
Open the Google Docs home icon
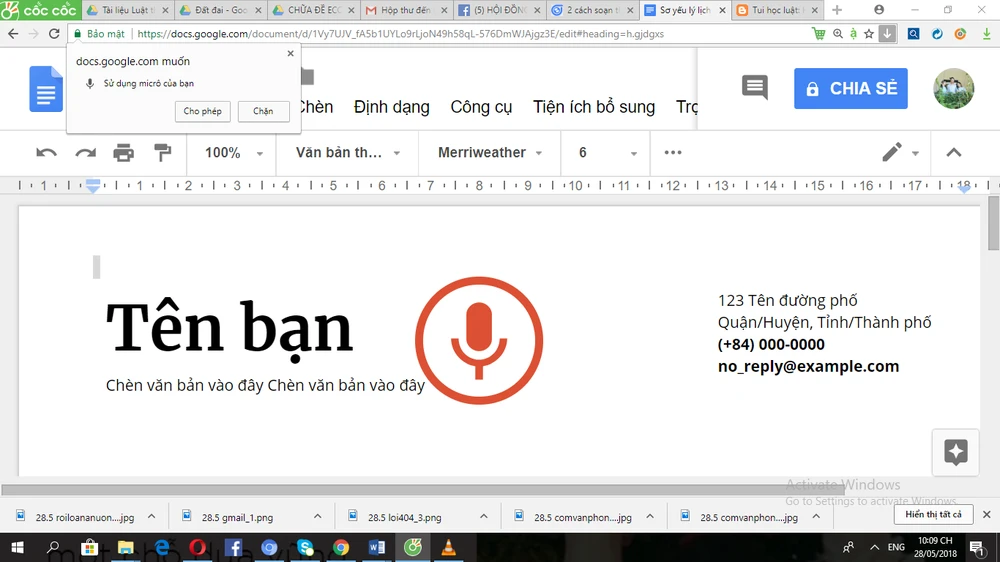pos(45,90)
